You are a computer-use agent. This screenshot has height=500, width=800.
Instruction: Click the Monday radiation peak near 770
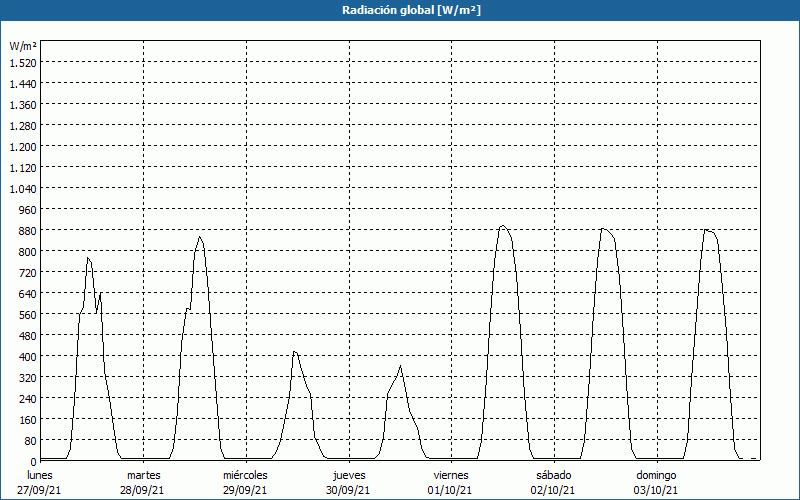tap(88, 258)
